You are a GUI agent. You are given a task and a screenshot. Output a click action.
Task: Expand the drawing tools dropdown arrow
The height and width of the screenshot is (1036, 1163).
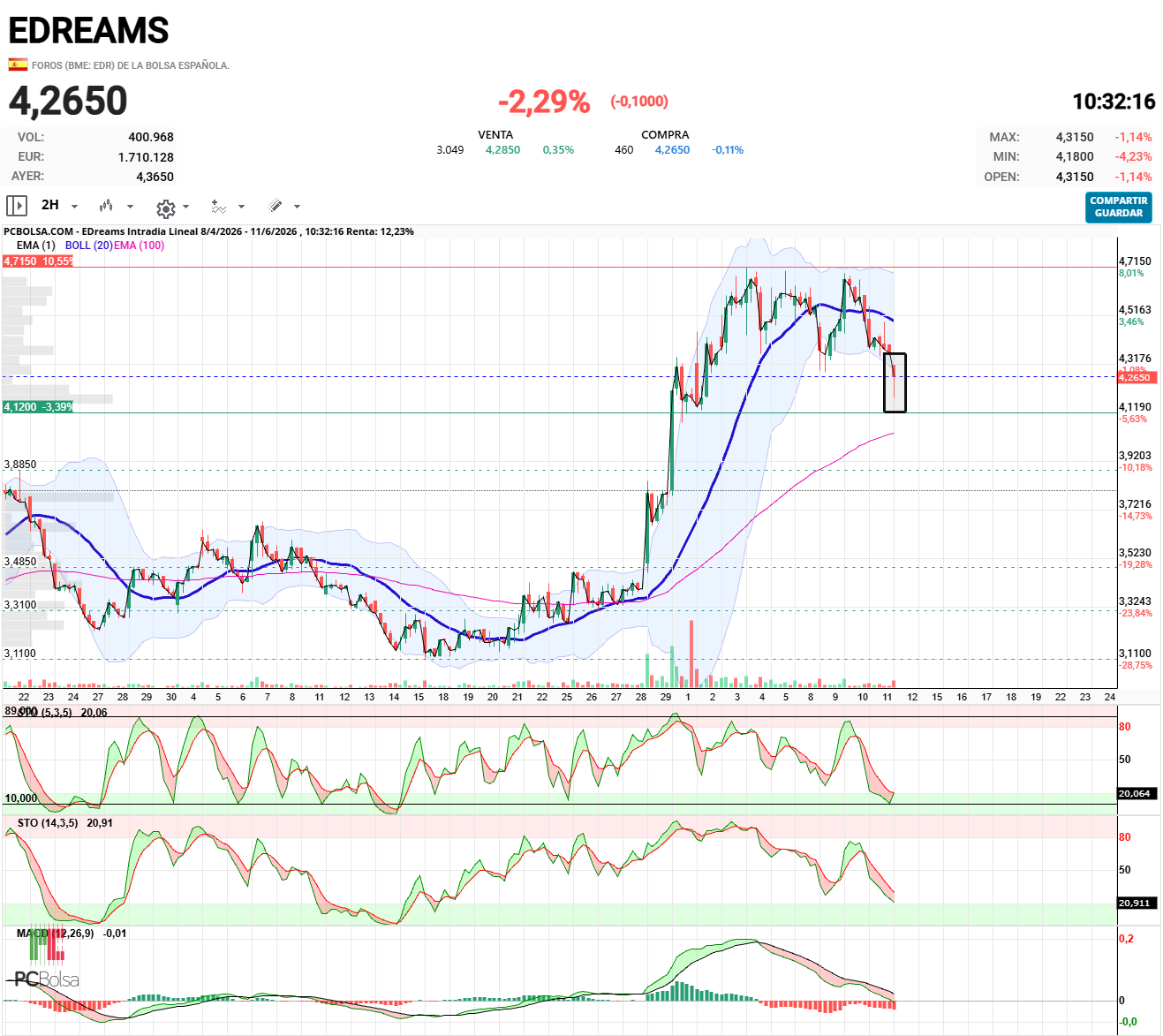click(x=297, y=207)
